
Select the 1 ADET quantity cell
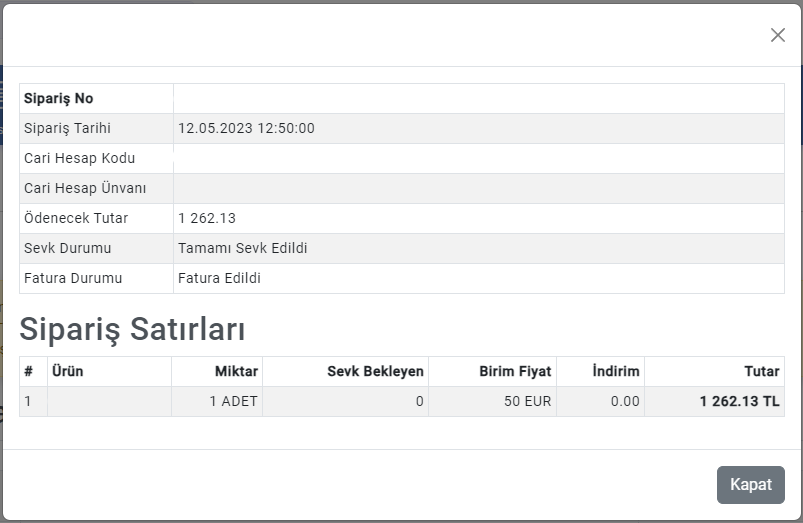233,401
